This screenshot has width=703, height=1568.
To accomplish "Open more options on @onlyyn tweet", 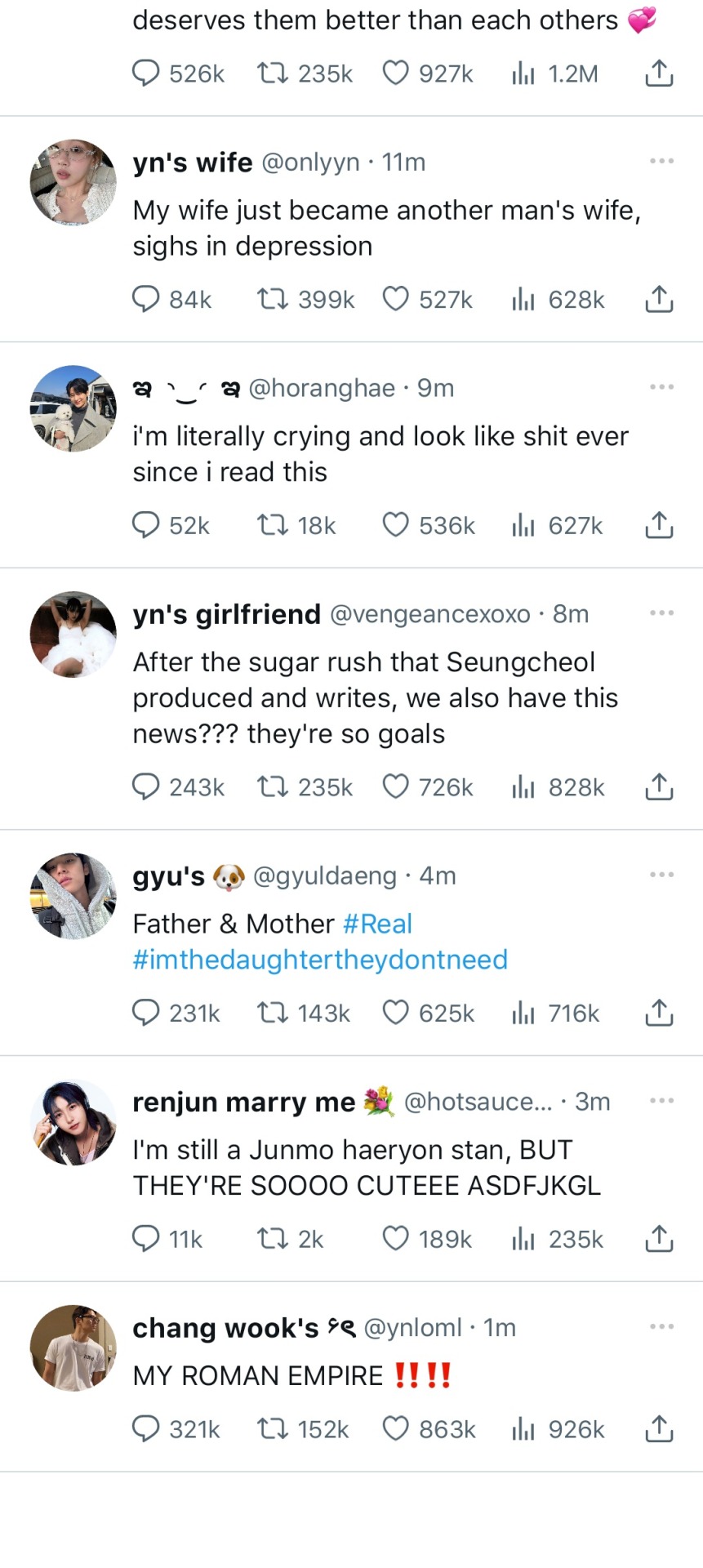I will (661, 161).
